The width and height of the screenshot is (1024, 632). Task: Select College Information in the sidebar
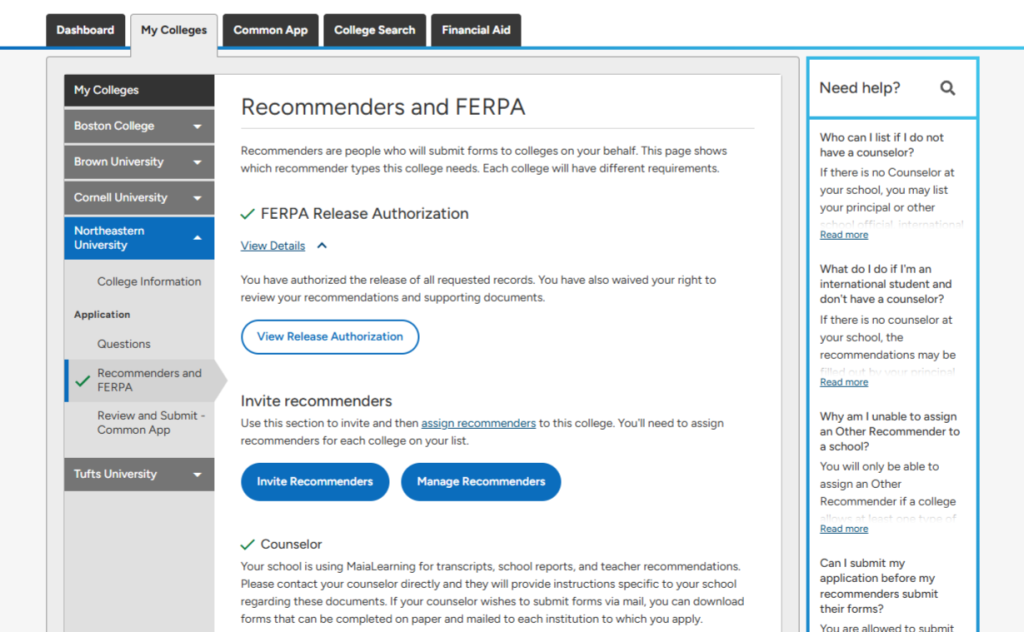point(149,282)
